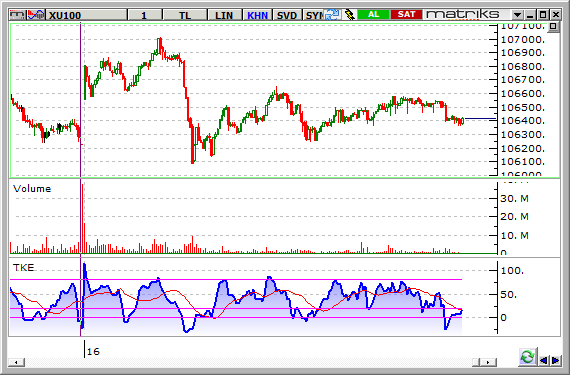Click the blue left arrow navigation icon

click(544, 360)
